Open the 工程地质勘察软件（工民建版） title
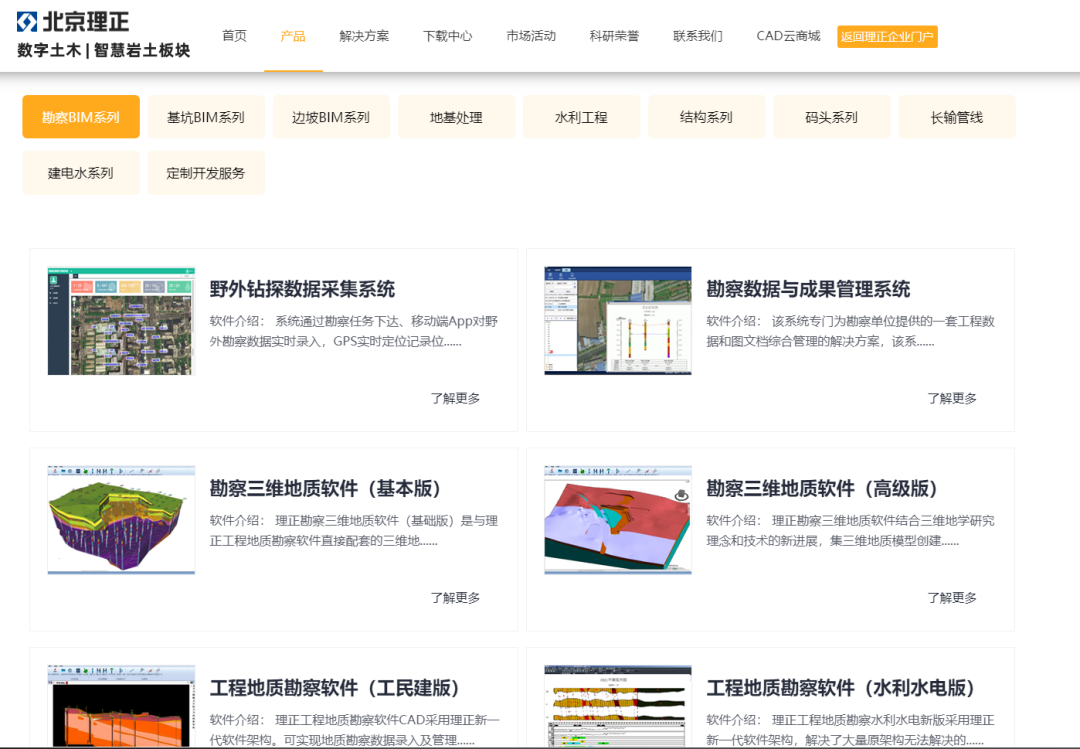Screen dimensions: 1080x749 (334, 688)
